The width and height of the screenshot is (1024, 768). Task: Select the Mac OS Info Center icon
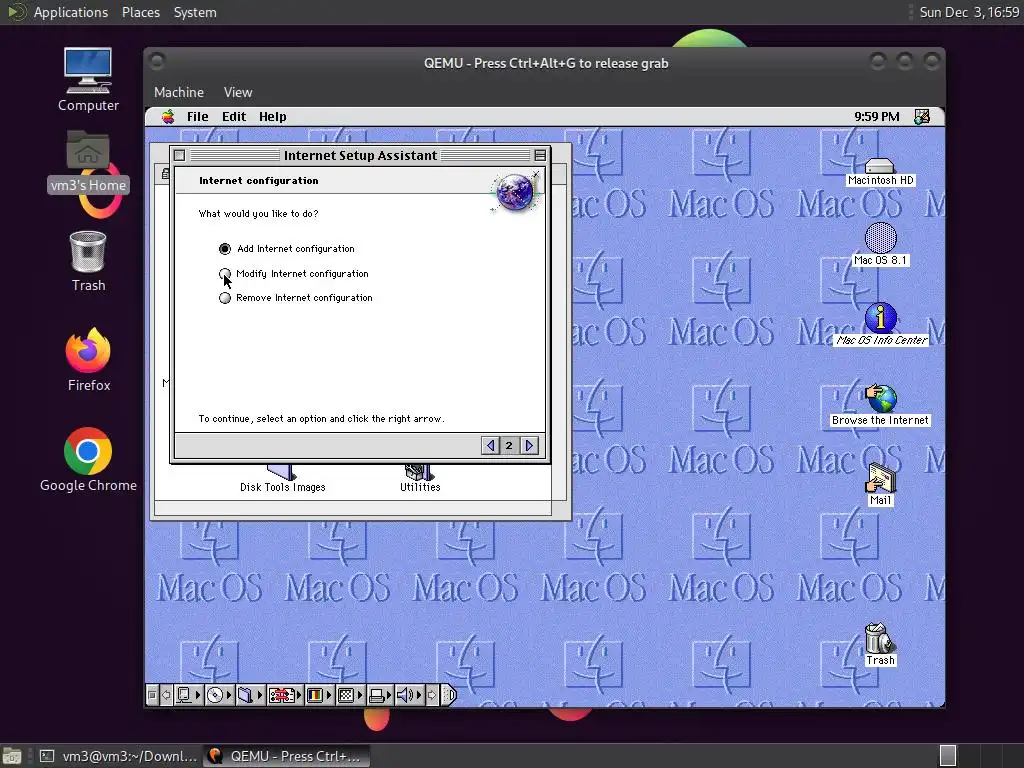tap(880, 324)
